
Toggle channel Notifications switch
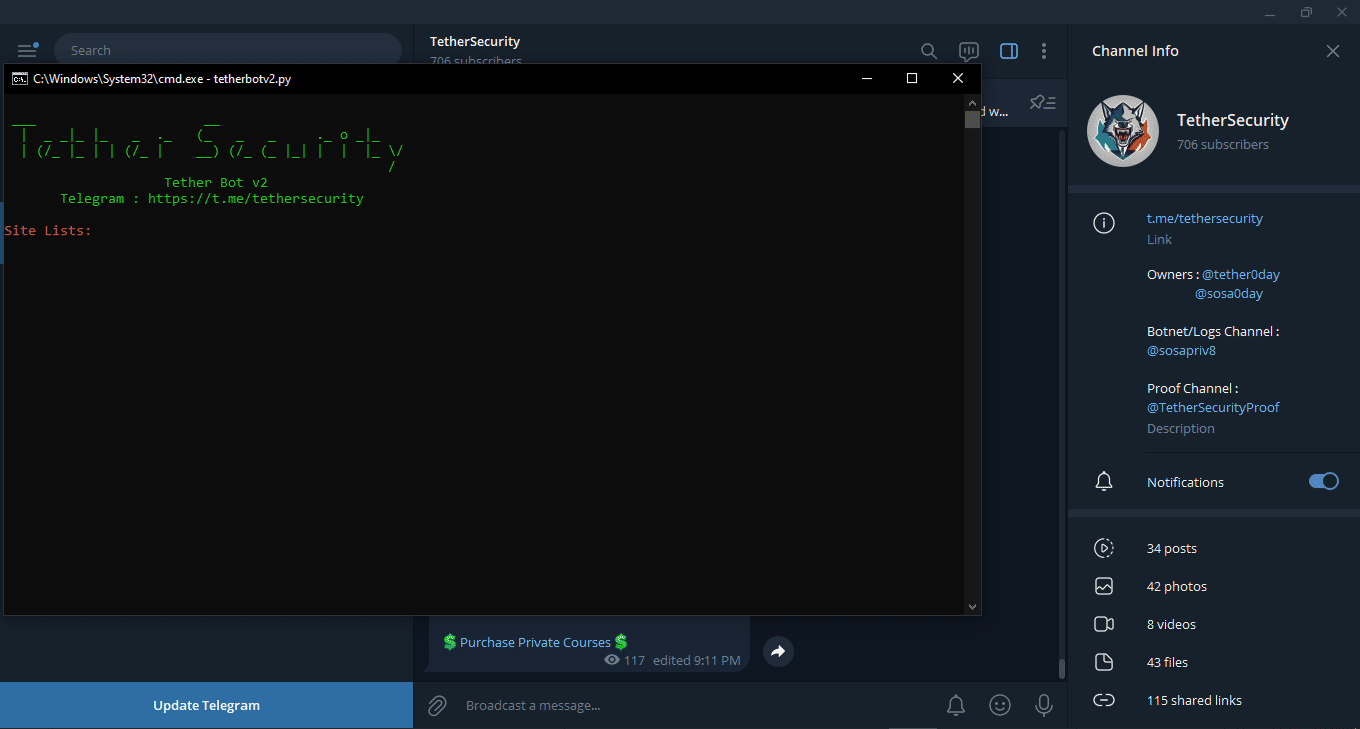(x=1323, y=482)
